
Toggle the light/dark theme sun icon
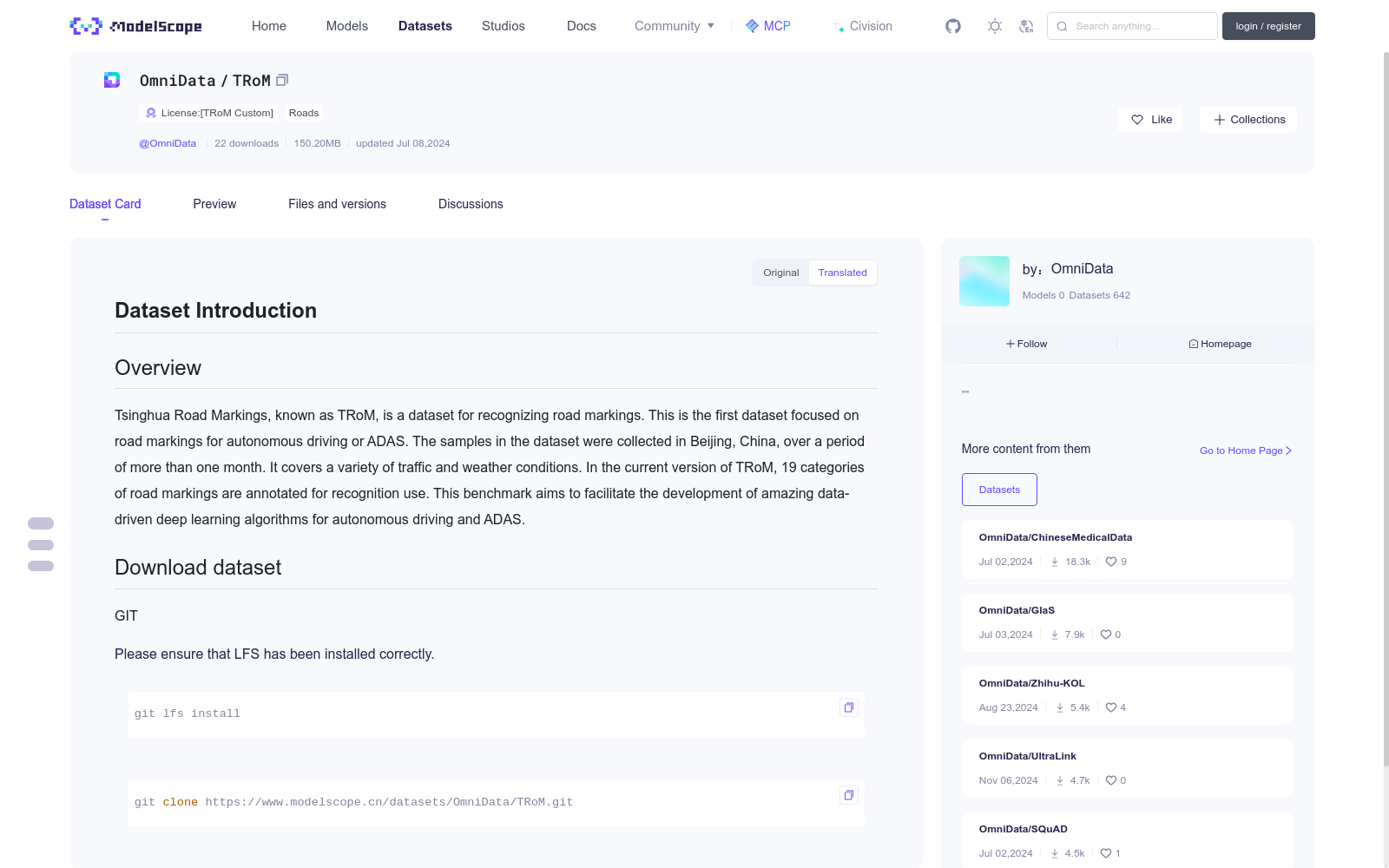point(995,26)
